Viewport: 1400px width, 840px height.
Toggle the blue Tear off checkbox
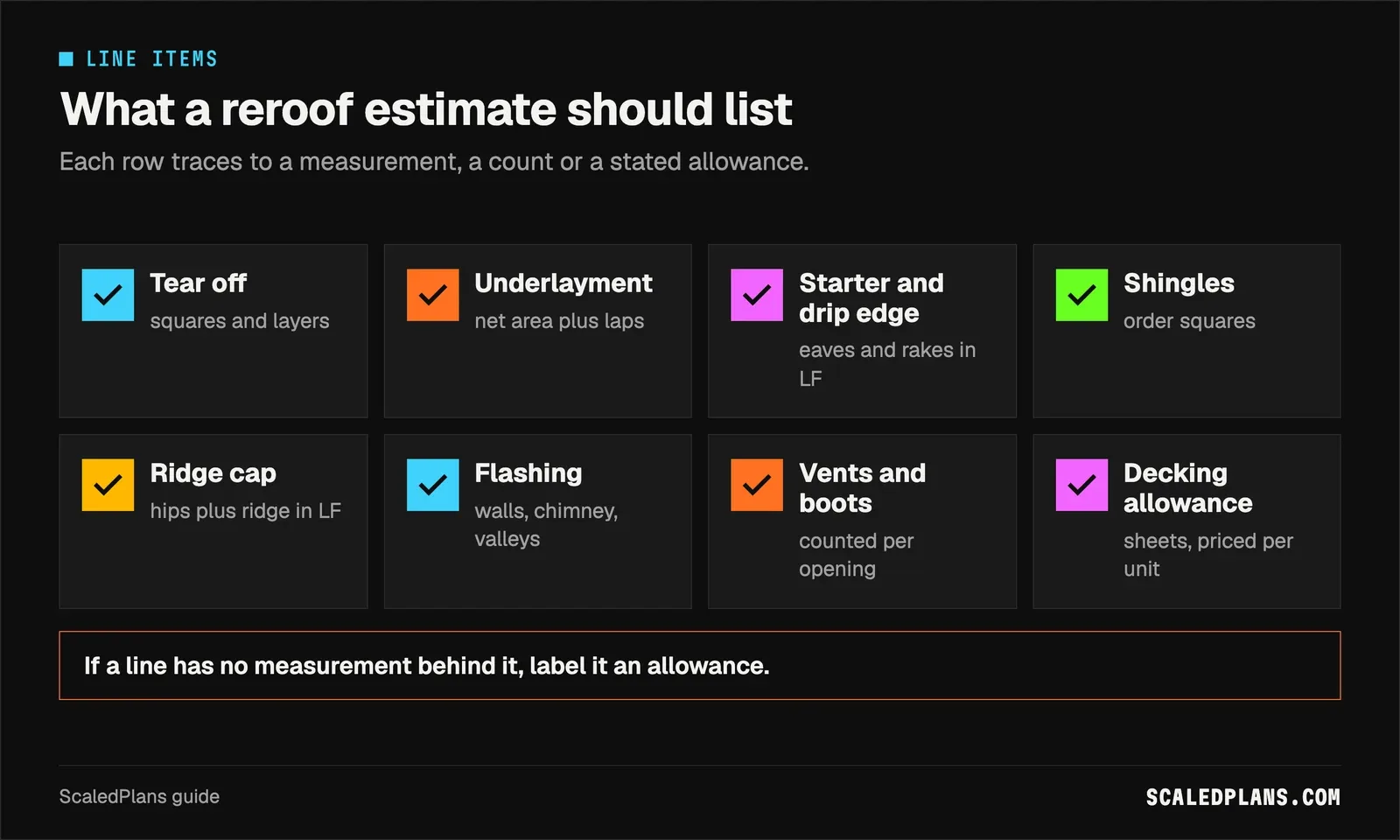pos(108,295)
